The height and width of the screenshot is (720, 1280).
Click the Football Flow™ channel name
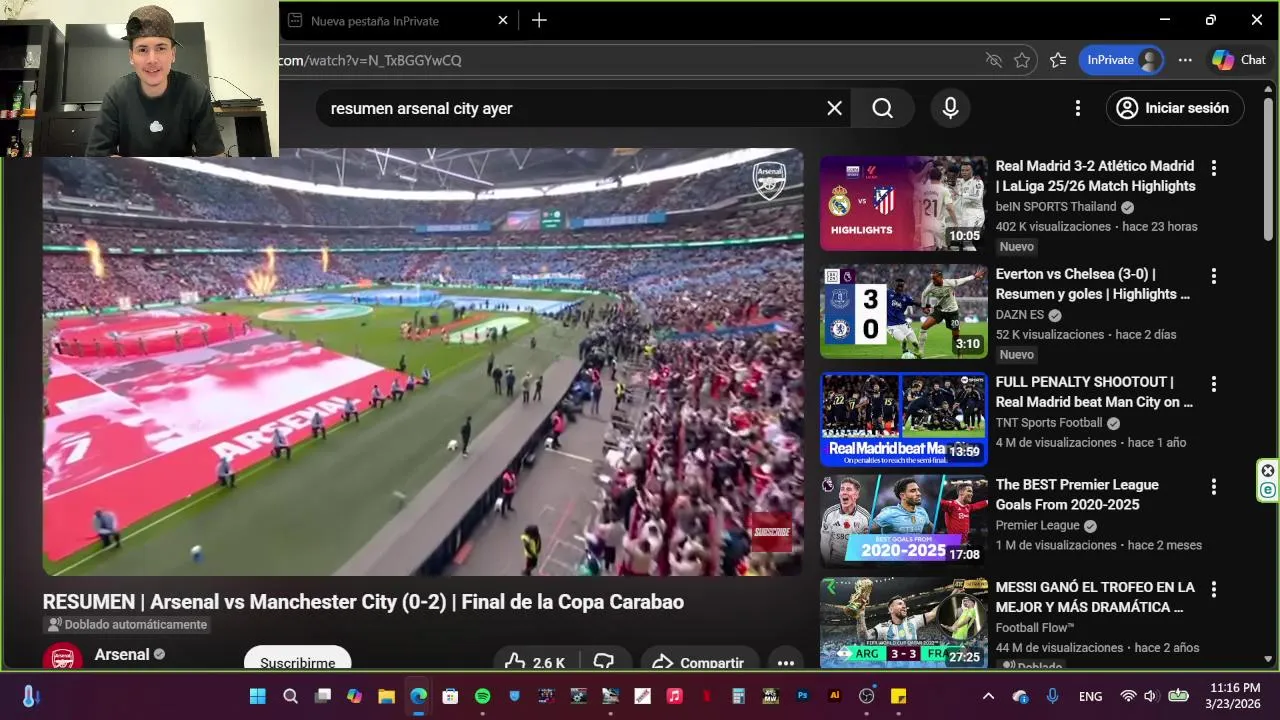(x=1034, y=627)
